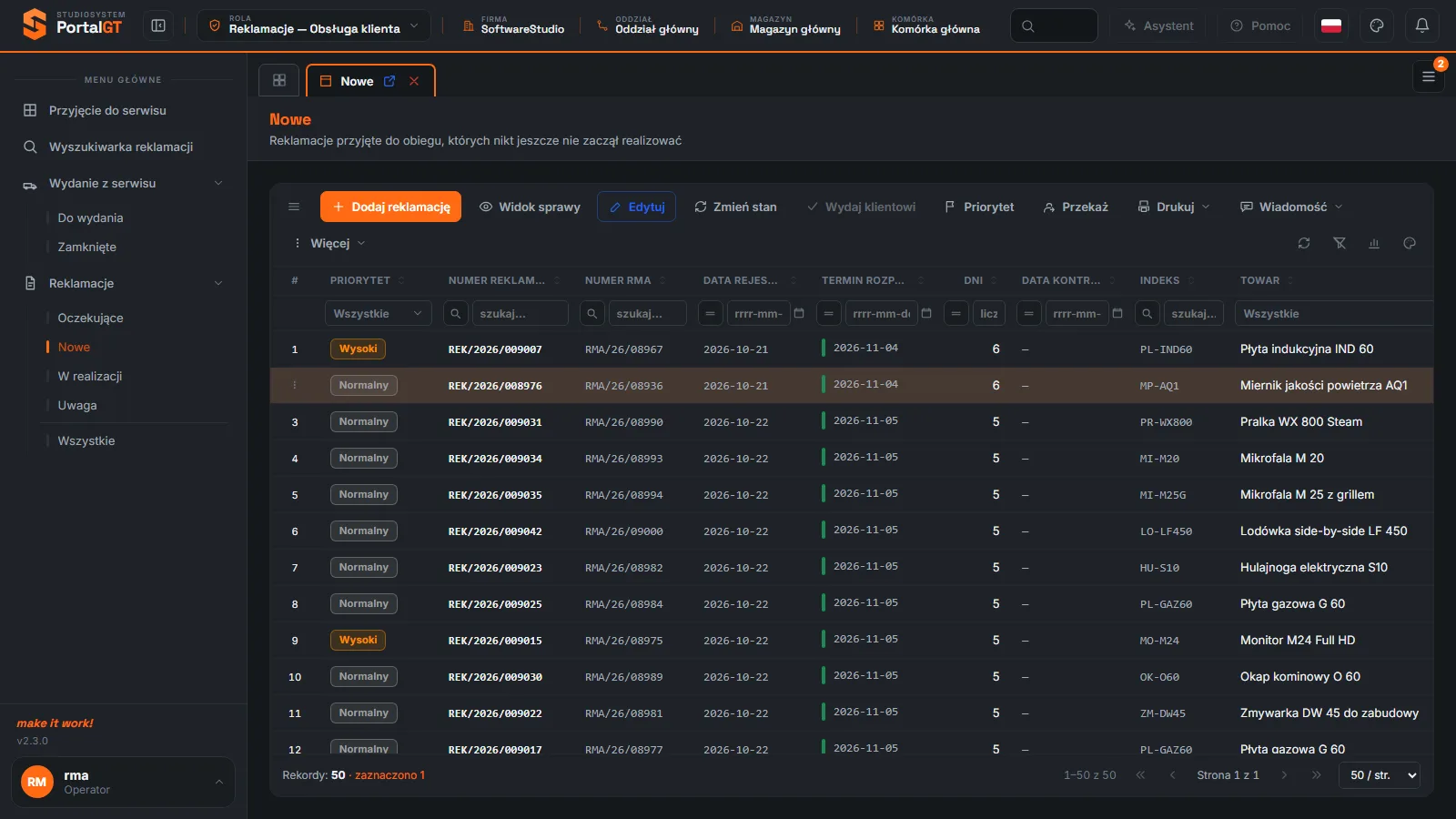1456x819 pixels.
Task: Open Widok sprawy
Action: pos(530,207)
